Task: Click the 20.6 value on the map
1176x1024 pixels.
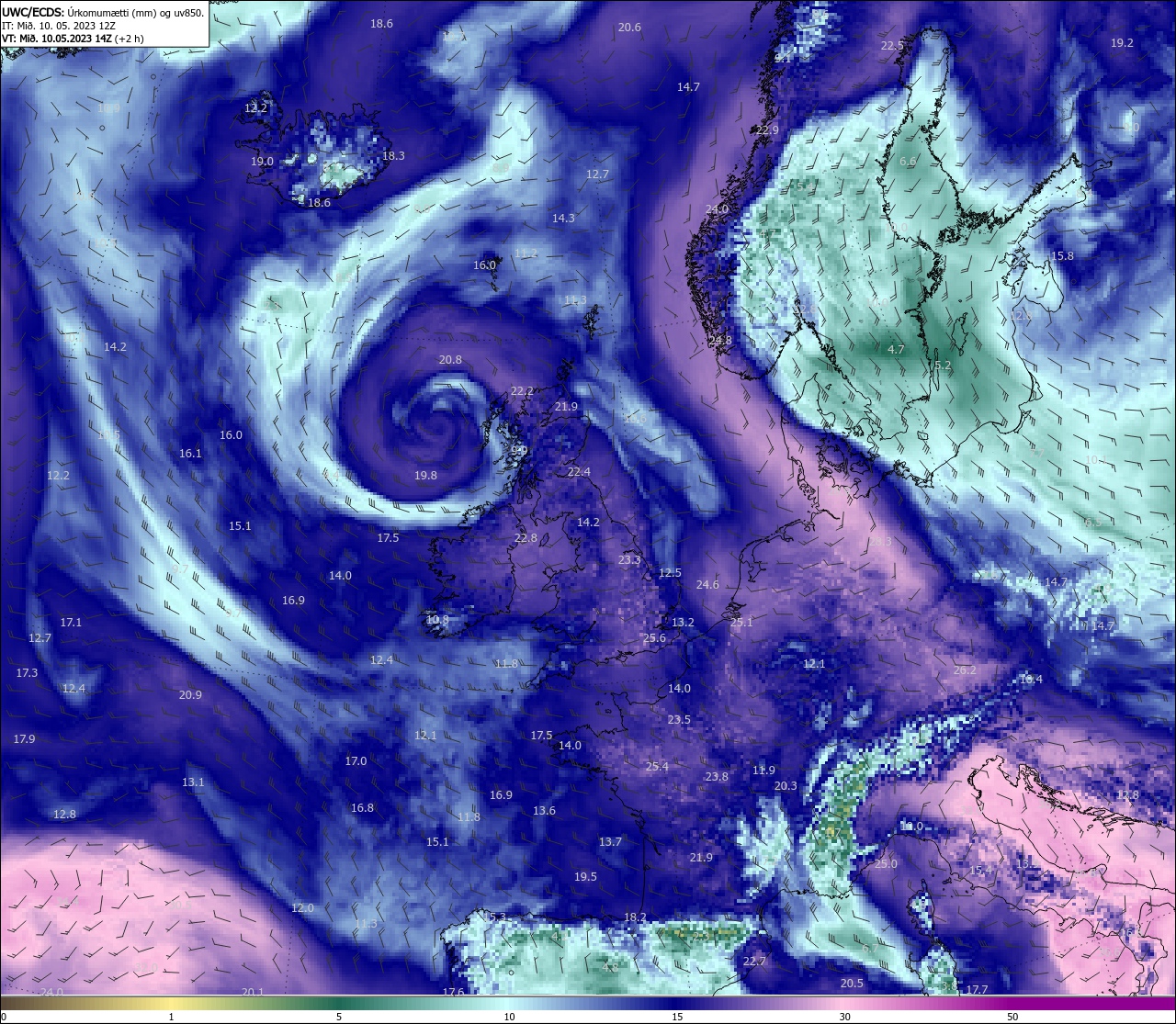Action: click(629, 28)
